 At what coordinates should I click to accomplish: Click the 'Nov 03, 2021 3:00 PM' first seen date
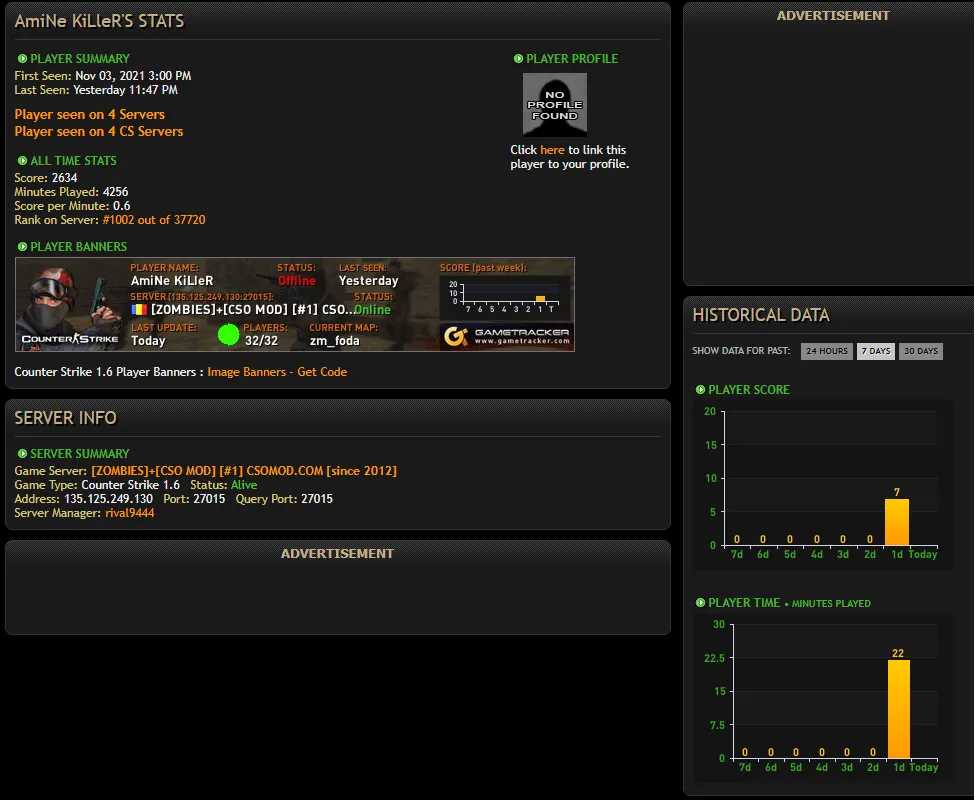[x=133, y=76]
